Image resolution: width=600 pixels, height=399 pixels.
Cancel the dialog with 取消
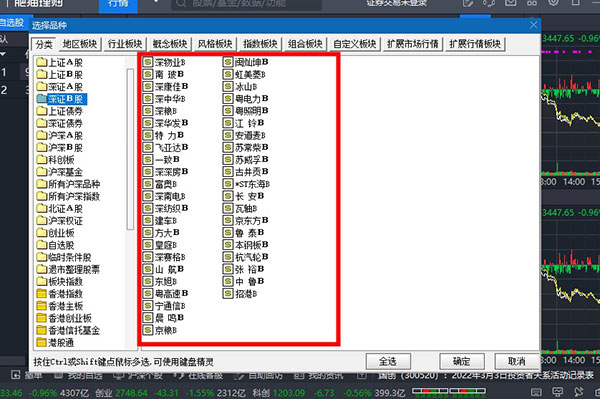(517, 361)
